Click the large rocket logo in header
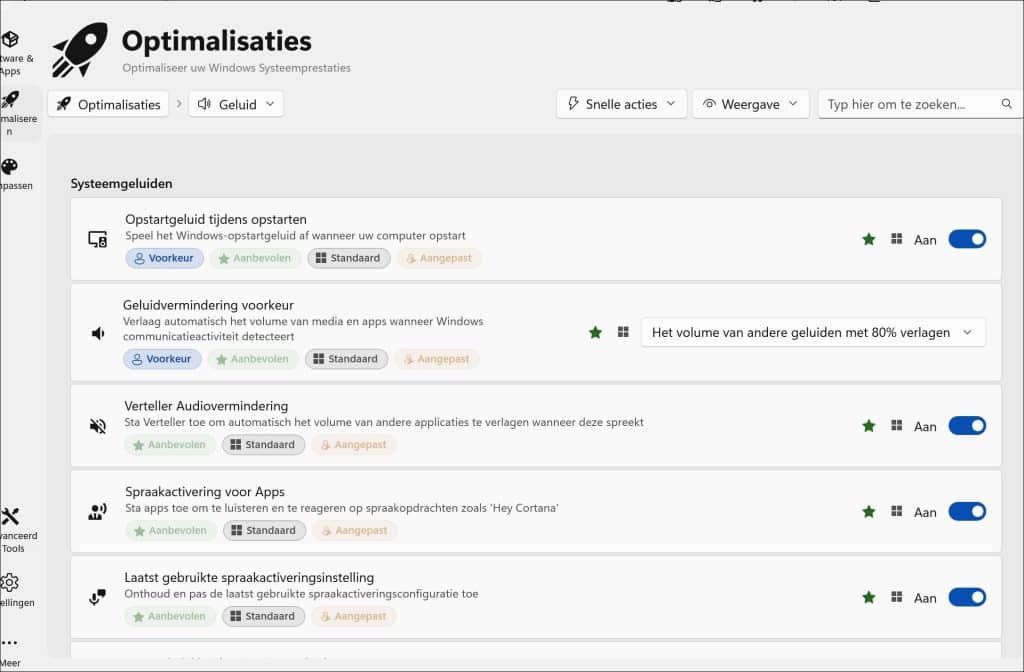The width and height of the screenshot is (1024, 672). coord(81,50)
